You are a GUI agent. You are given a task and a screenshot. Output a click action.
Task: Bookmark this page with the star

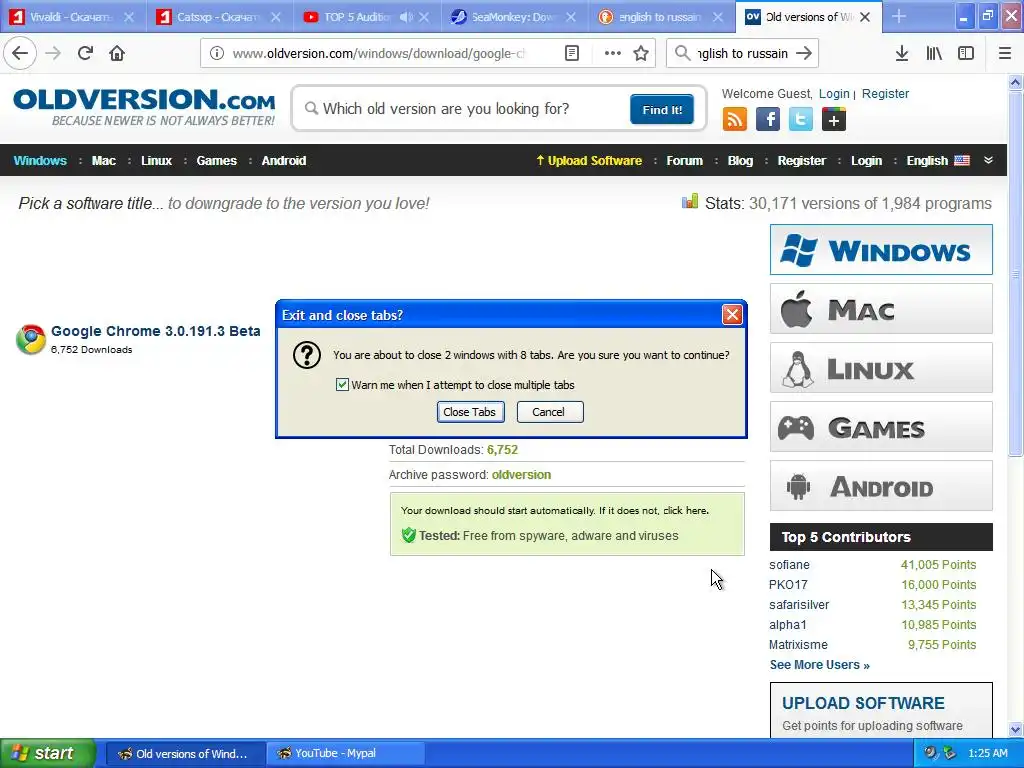point(641,54)
